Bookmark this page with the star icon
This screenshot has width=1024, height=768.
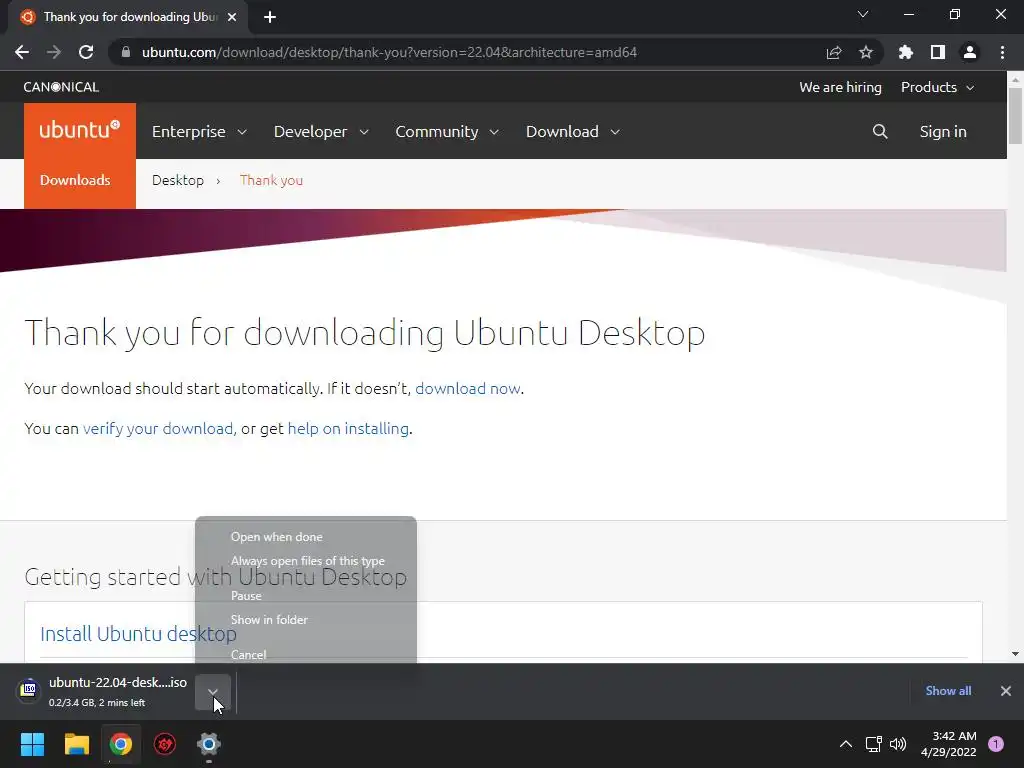(x=866, y=52)
